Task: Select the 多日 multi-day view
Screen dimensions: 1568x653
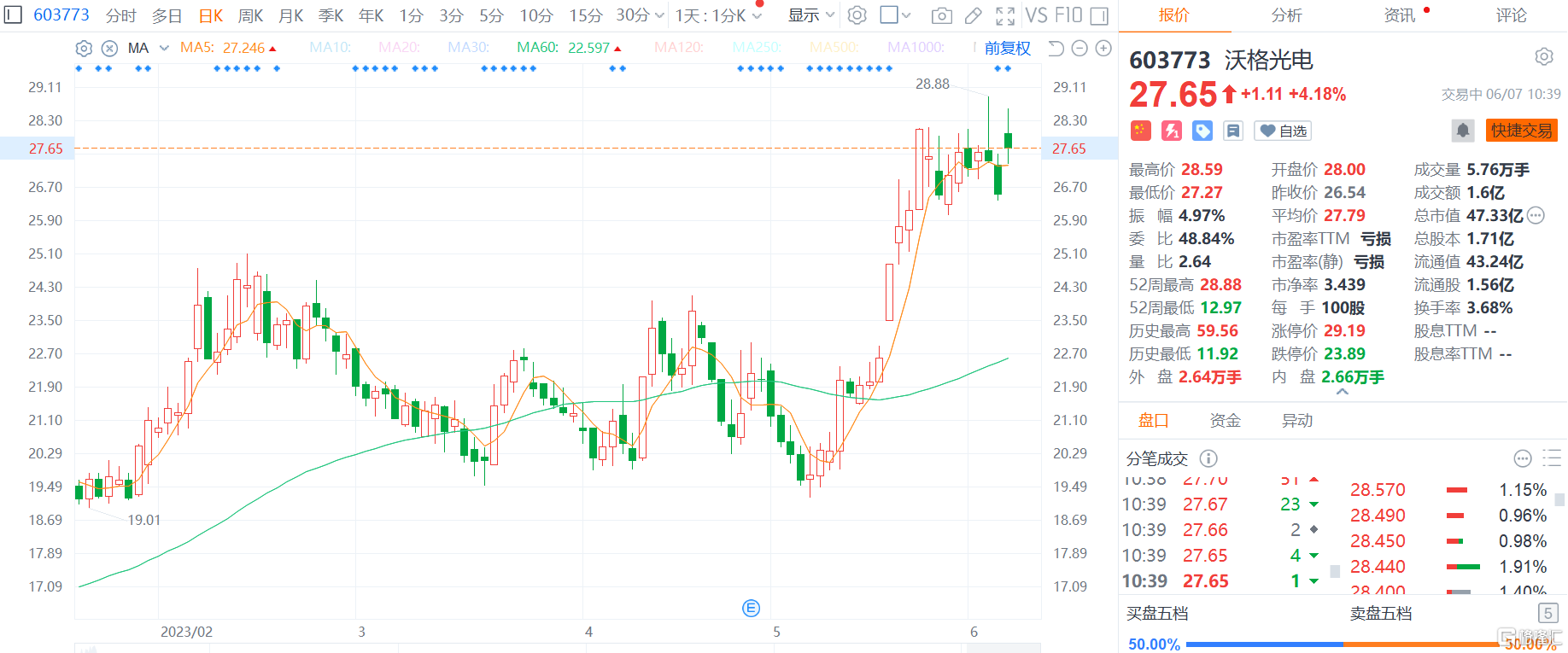Action: (x=167, y=15)
